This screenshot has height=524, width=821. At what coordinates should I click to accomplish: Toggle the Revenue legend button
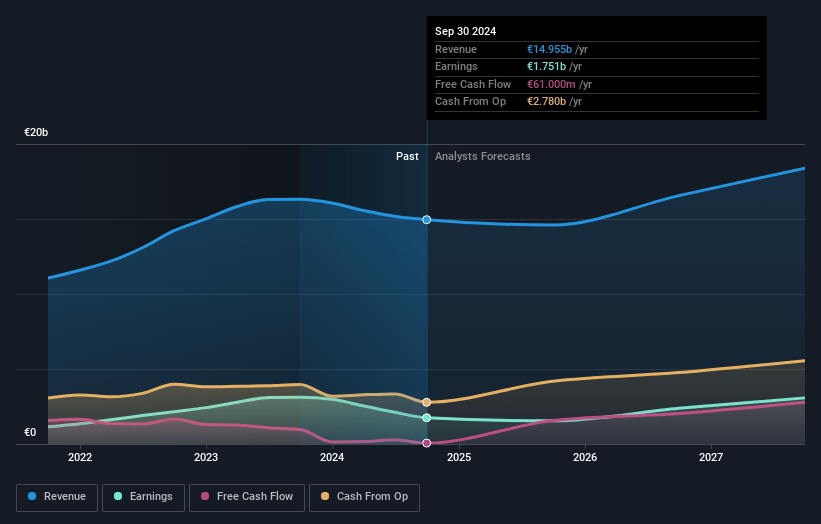coord(57,497)
